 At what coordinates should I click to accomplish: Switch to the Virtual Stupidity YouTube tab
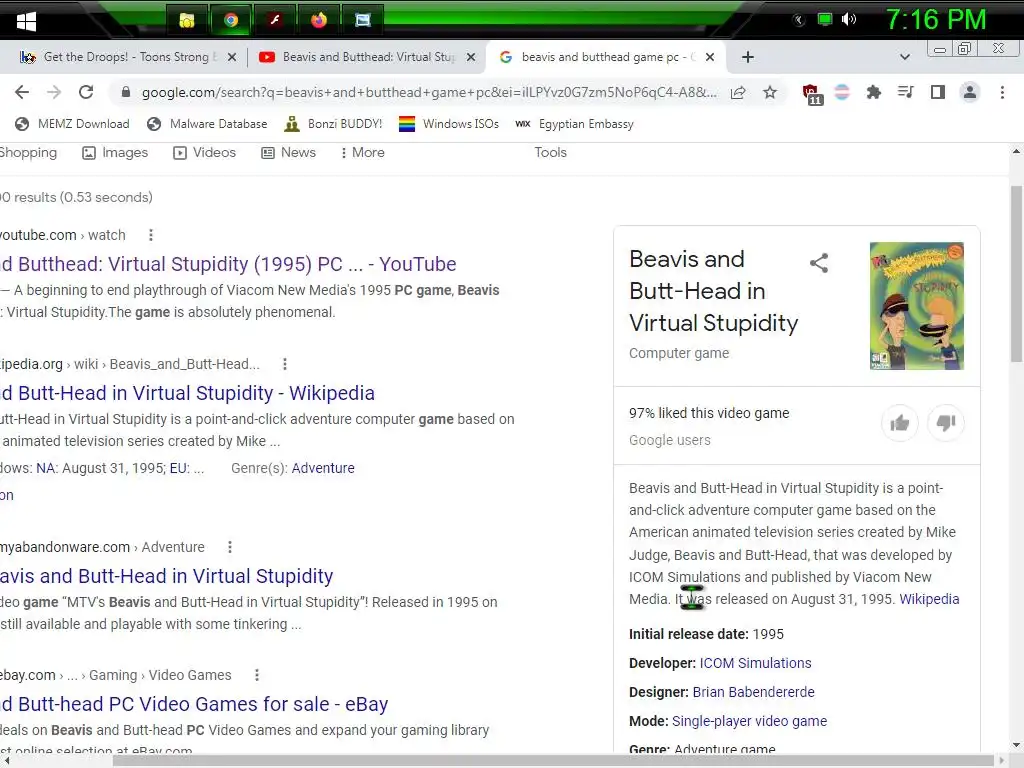coord(366,57)
